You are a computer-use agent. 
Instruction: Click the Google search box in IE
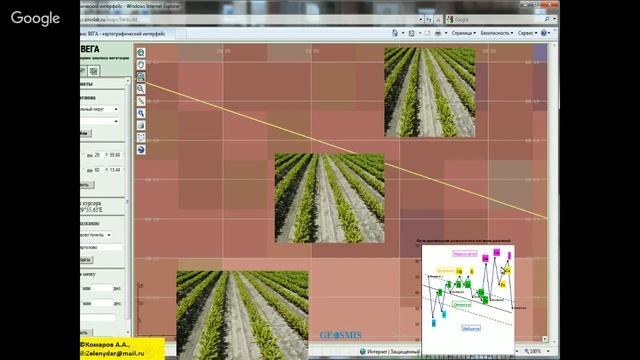point(498,19)
